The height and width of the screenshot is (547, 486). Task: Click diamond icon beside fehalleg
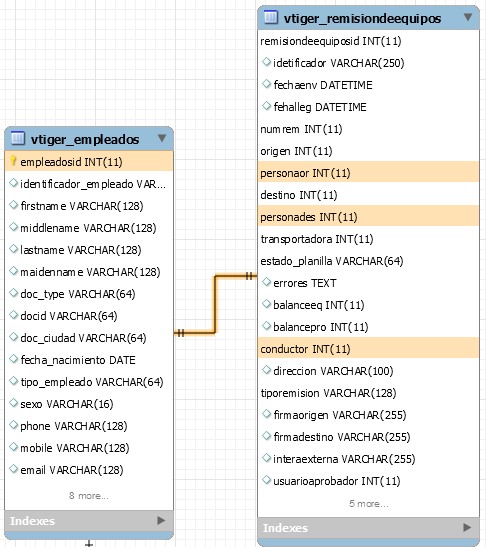point(267,106)
